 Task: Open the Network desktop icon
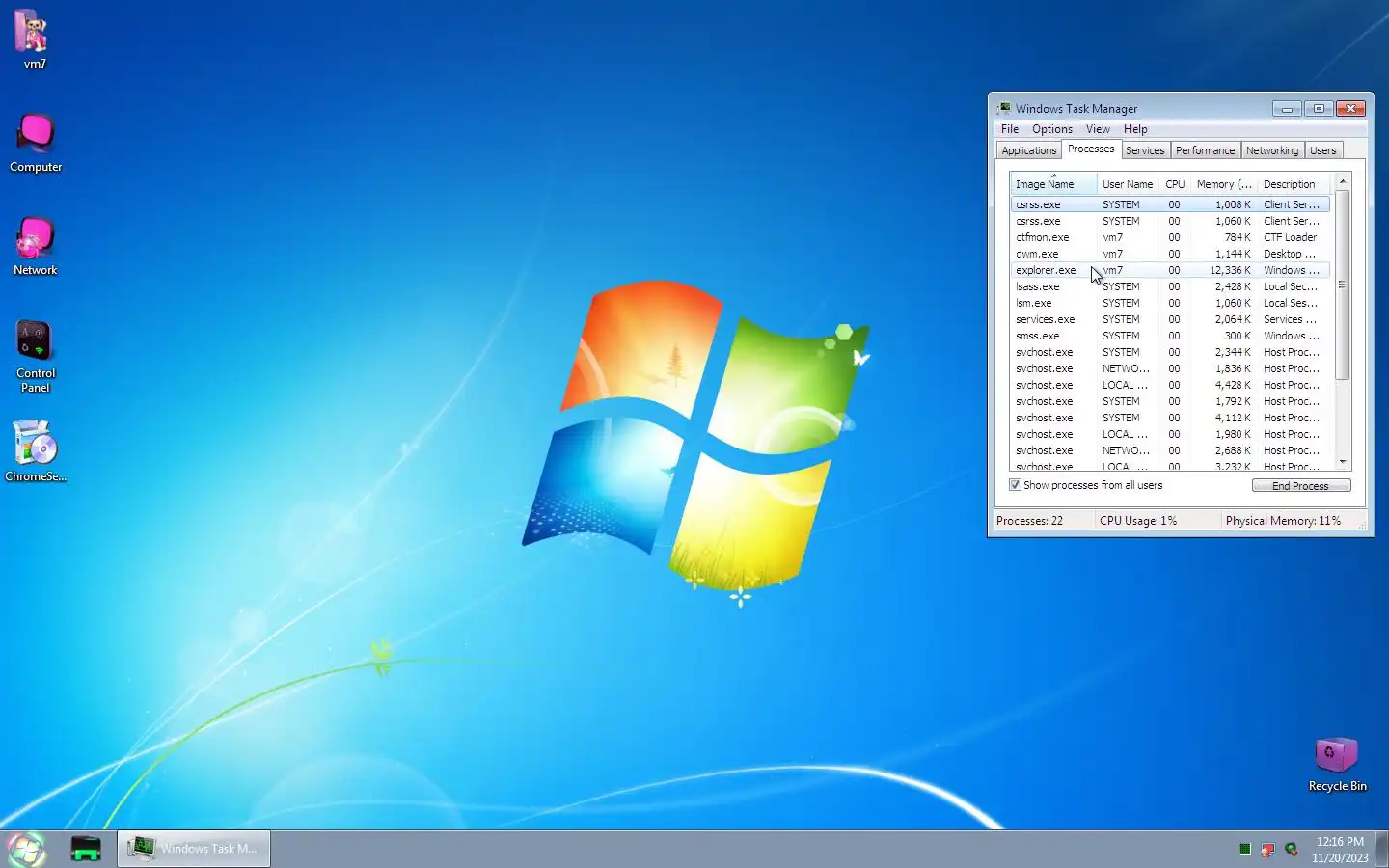(36, 246)
